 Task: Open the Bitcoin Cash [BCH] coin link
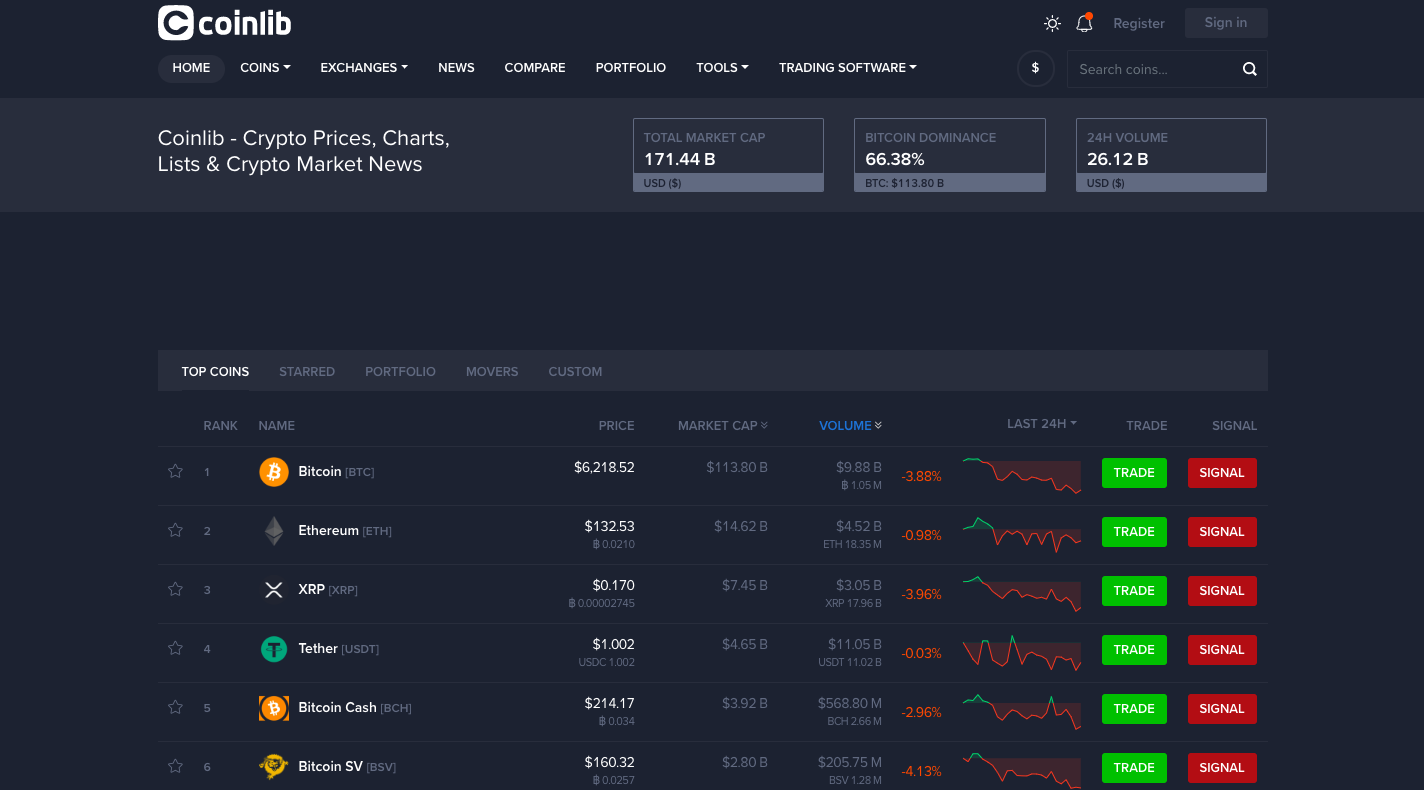pos(355,707)
